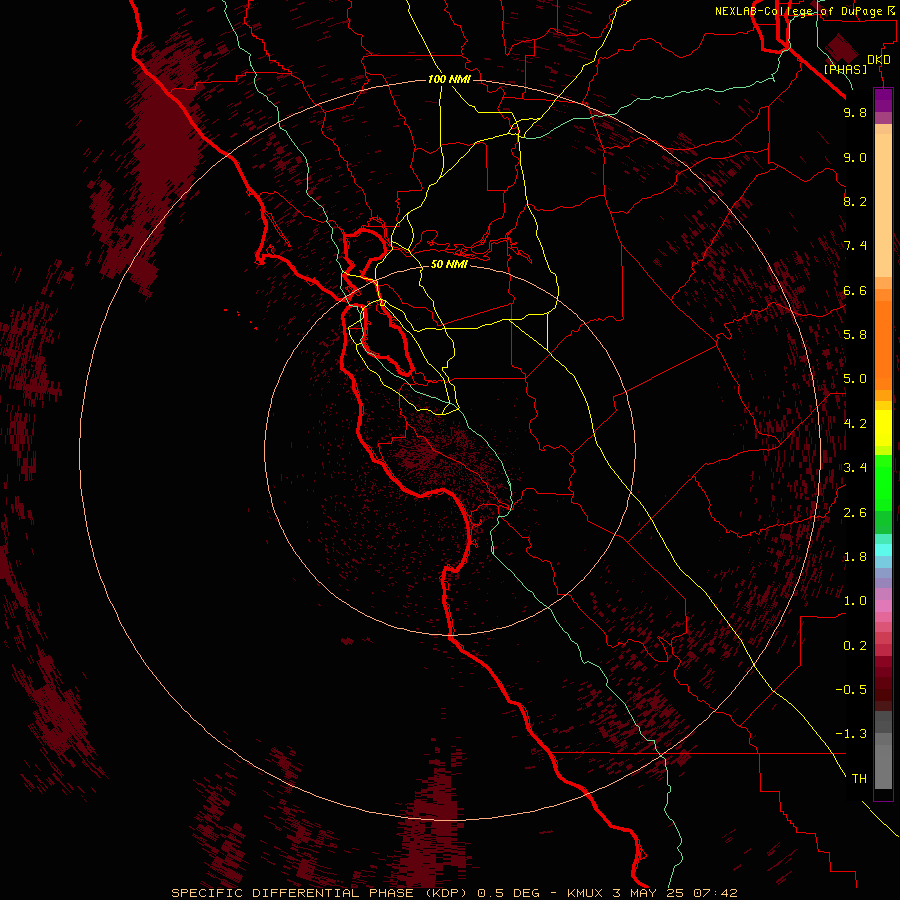Click the 8.2 value on color scale
Viewport: 900px width, 900px height.
point(855,201)
